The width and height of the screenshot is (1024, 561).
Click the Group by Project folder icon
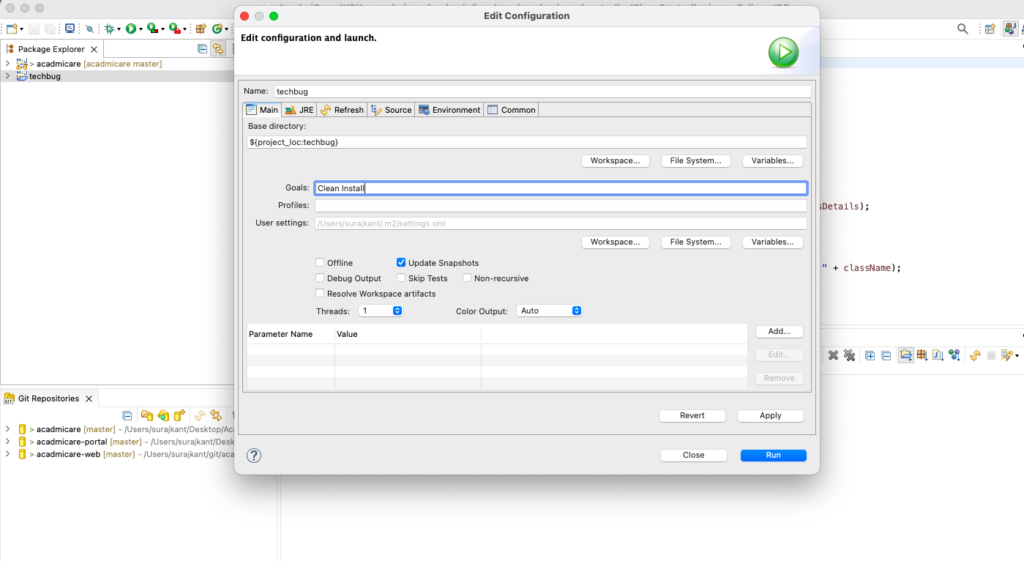(x=906, y=355)
